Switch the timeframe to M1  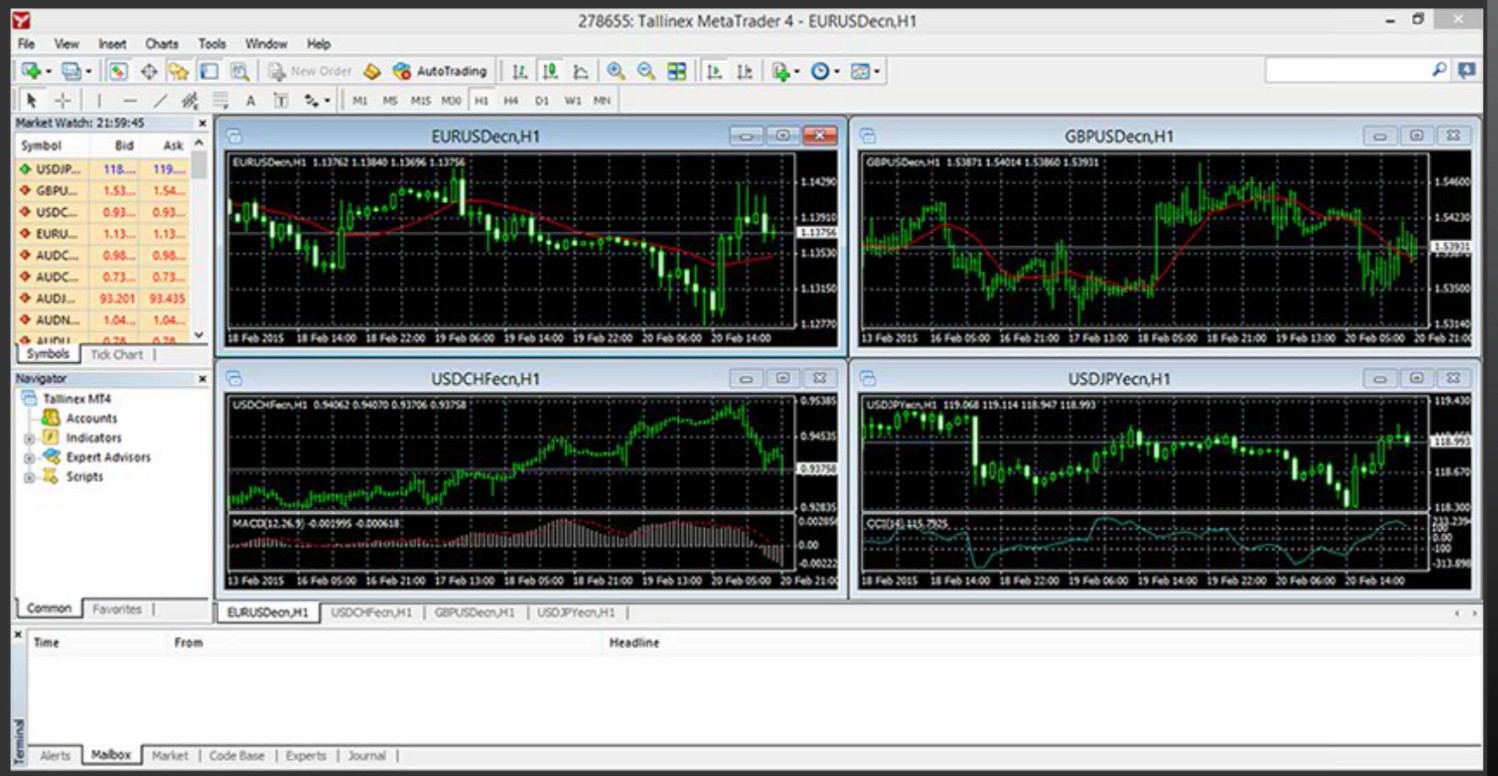[360, 100]
